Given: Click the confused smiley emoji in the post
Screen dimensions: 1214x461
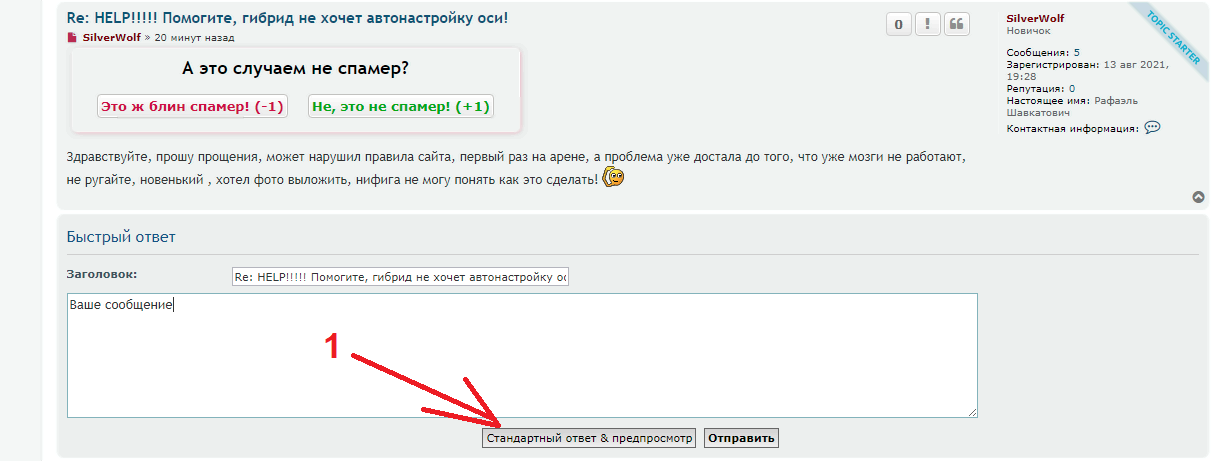Looking at the screenshot, I should pos(614,178).
